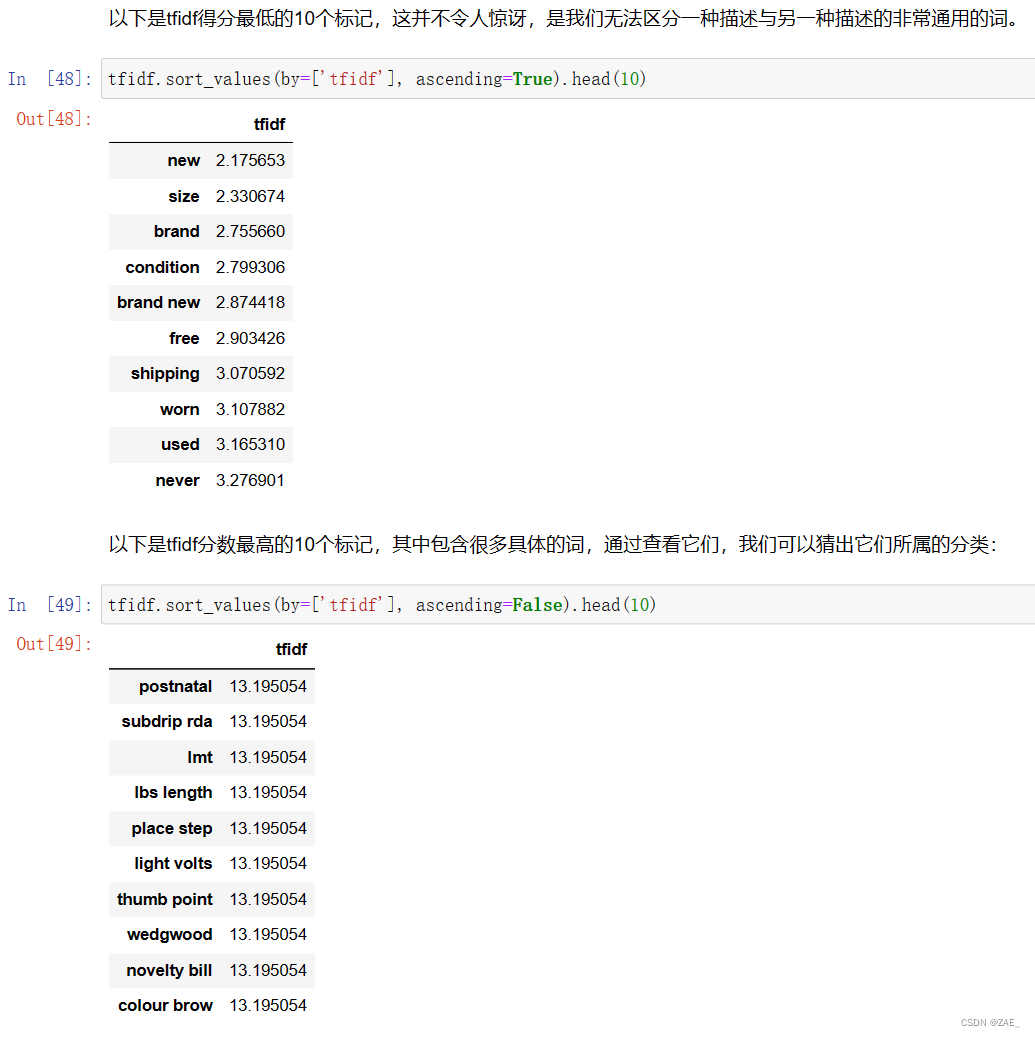This screenshot has width=1035, height=1037.
Task: Click the In [48] code cell input
Action: click(x=568, y=79)
